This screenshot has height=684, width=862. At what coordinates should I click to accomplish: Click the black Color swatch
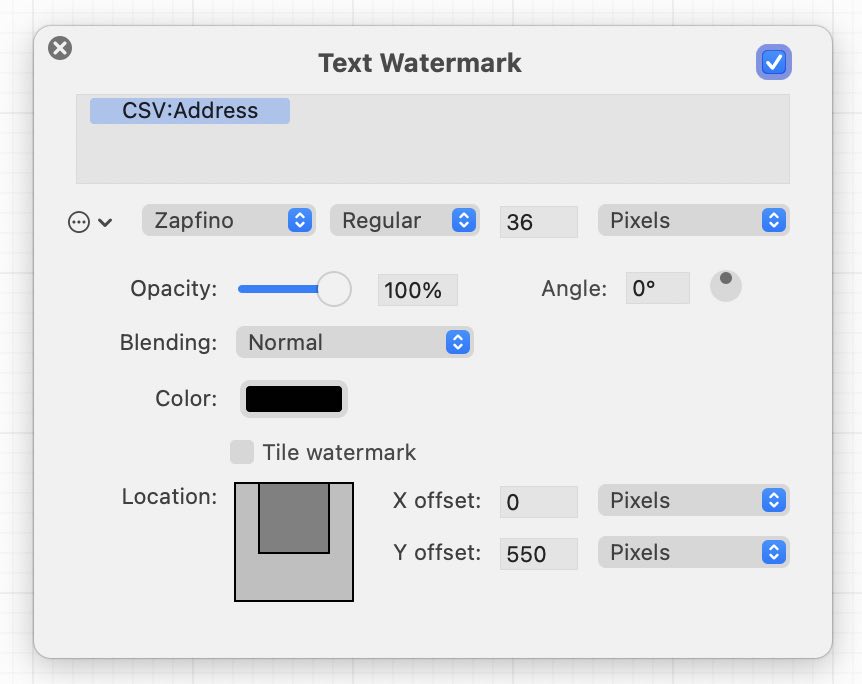pyautogui.click(x=294, y=399)
